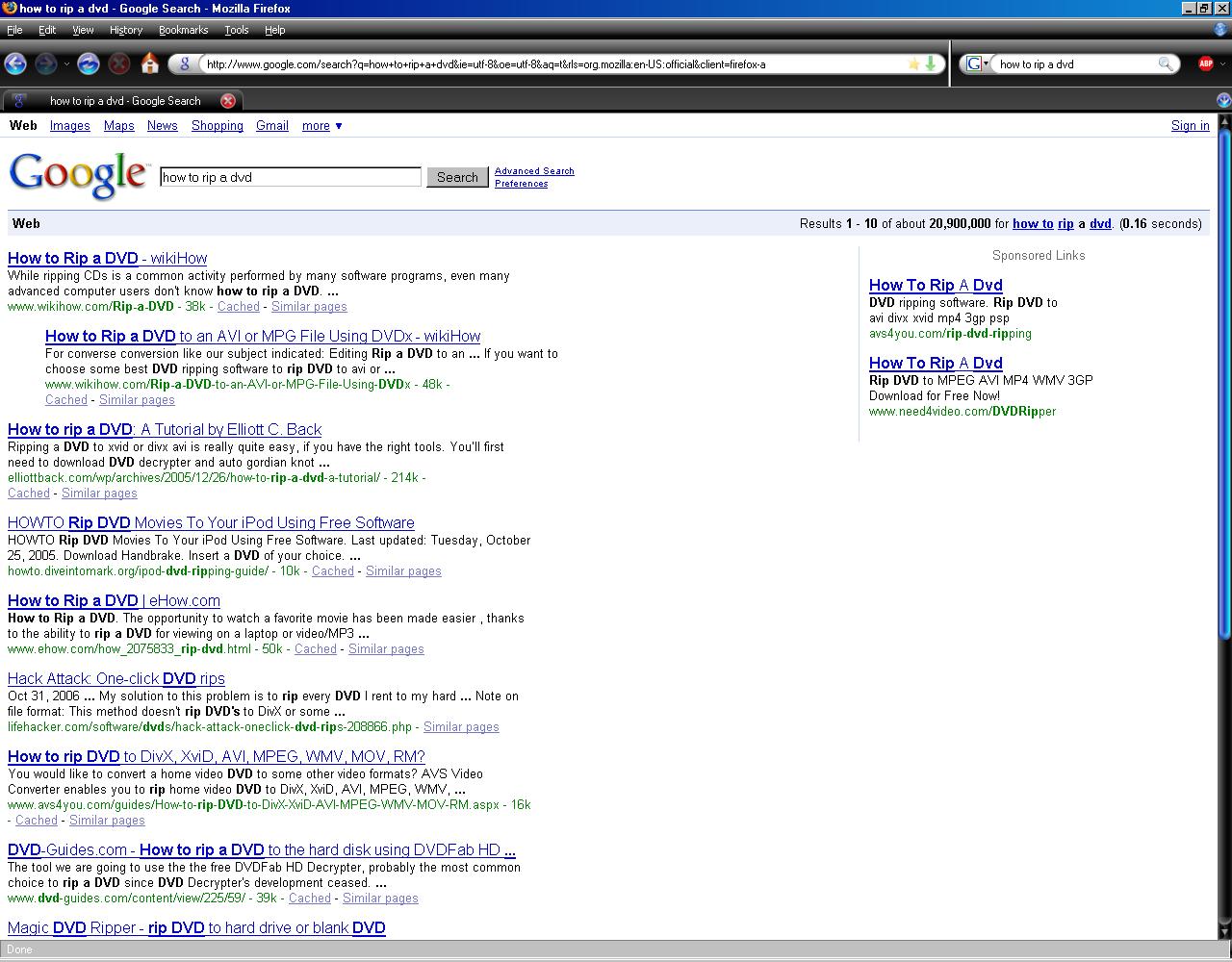1232x962 pixels.
Task: Open Cached link for the dvd-guides.com result
Action: pos(310,899)
